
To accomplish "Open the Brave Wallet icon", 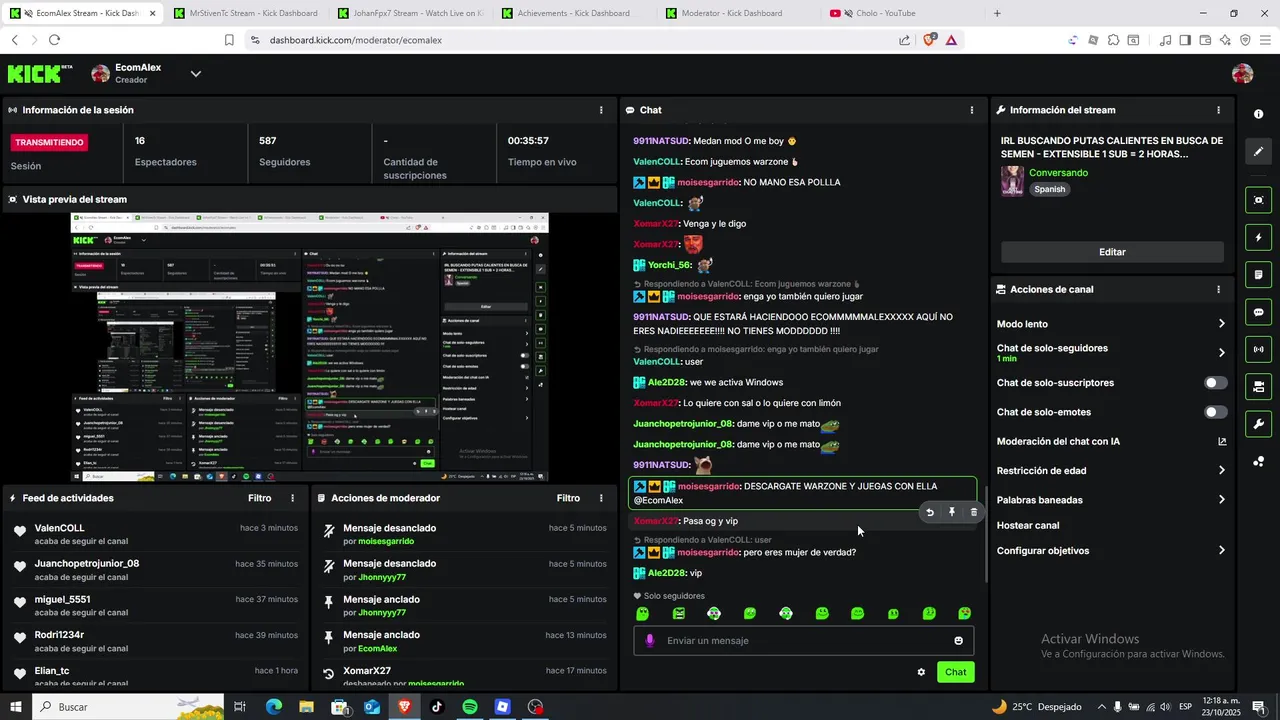I will [1205, 40].
